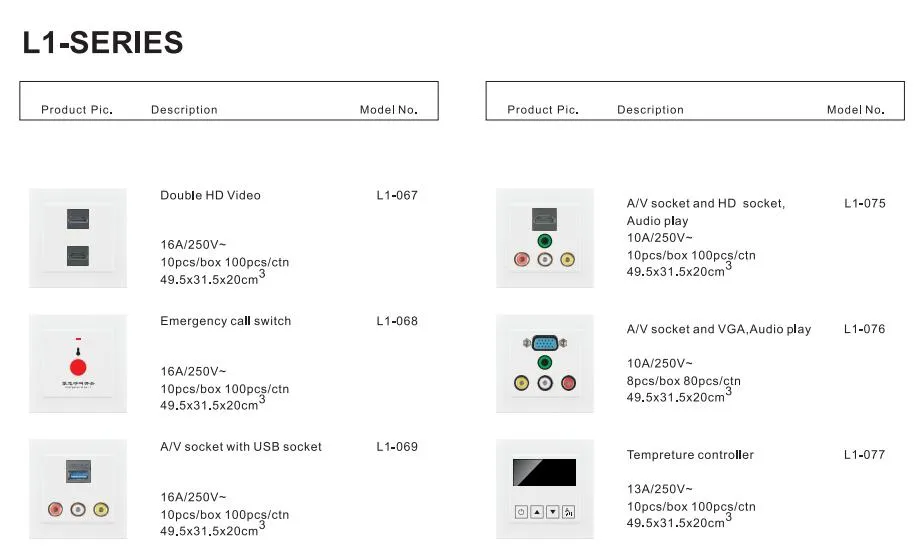The width and height of the screenshot is (919, 558).
Task: Click the right Model No. column header
Action: pos(856,110)
